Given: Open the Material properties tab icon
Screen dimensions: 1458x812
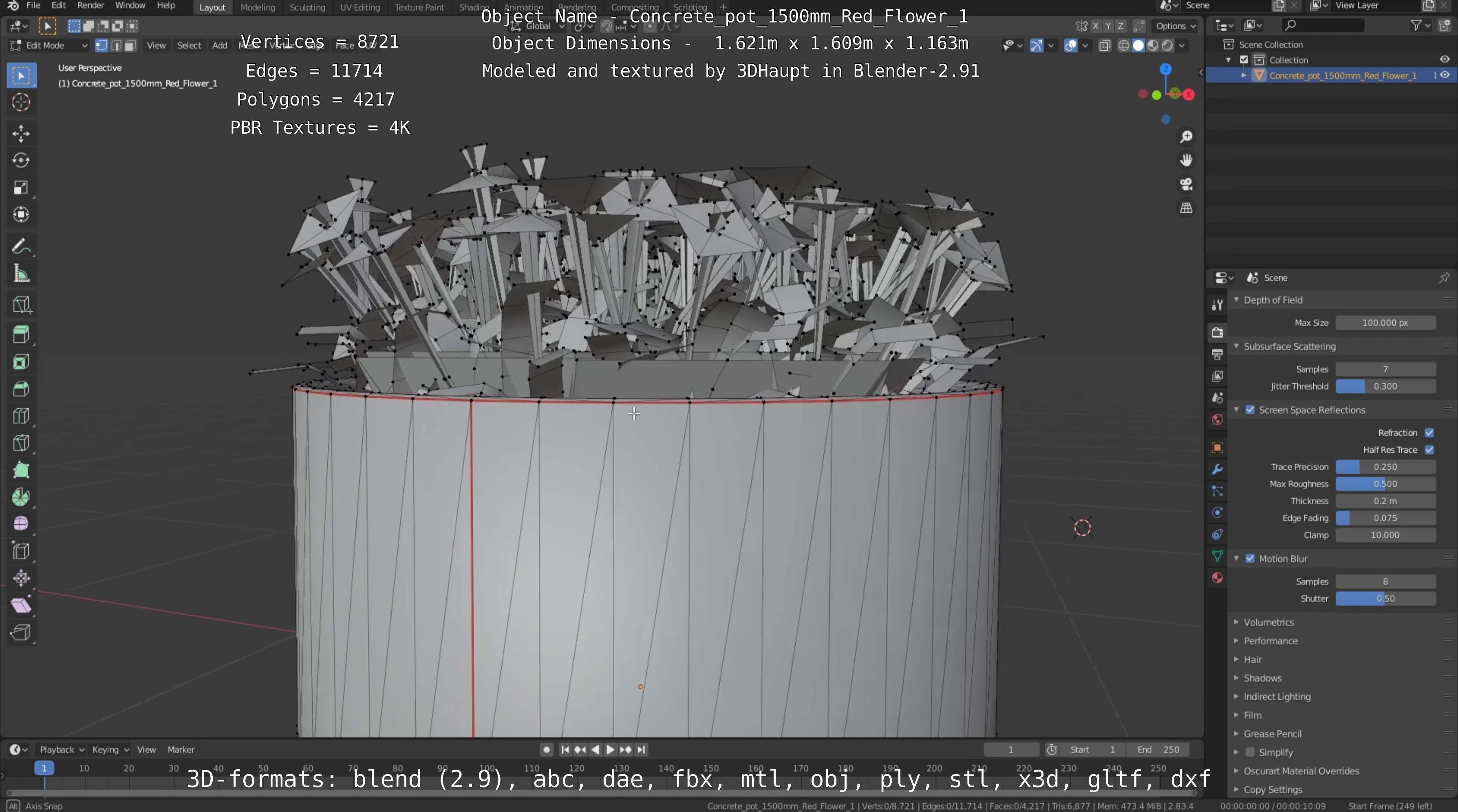Looking at the screenshot, I should coord(1218,578).
